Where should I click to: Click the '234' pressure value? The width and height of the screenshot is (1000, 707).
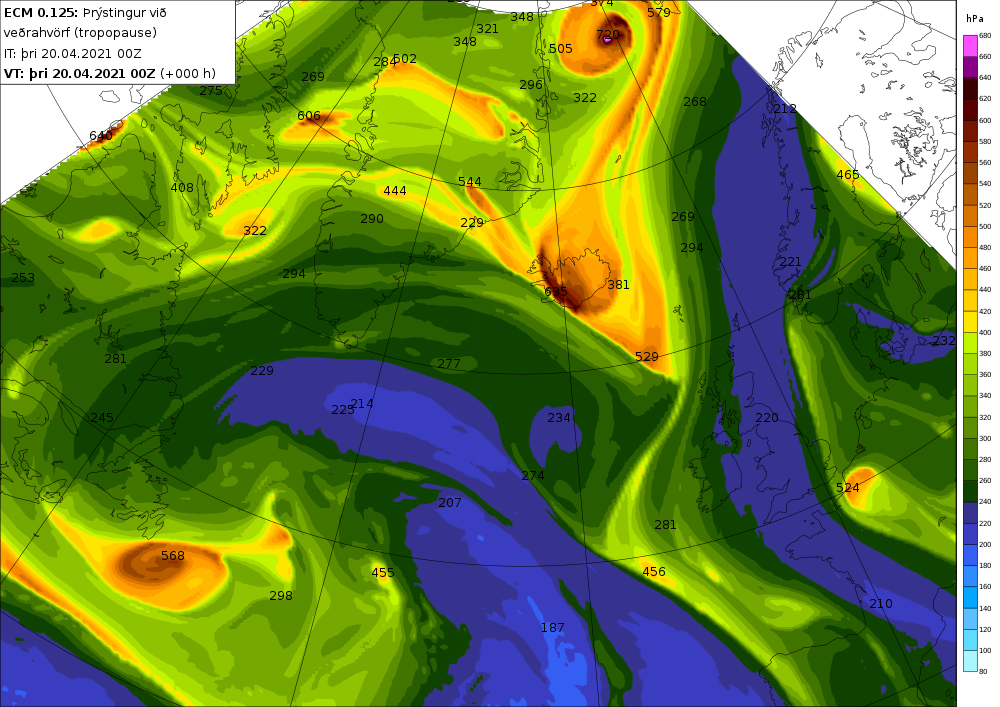[x=559, y=418]
